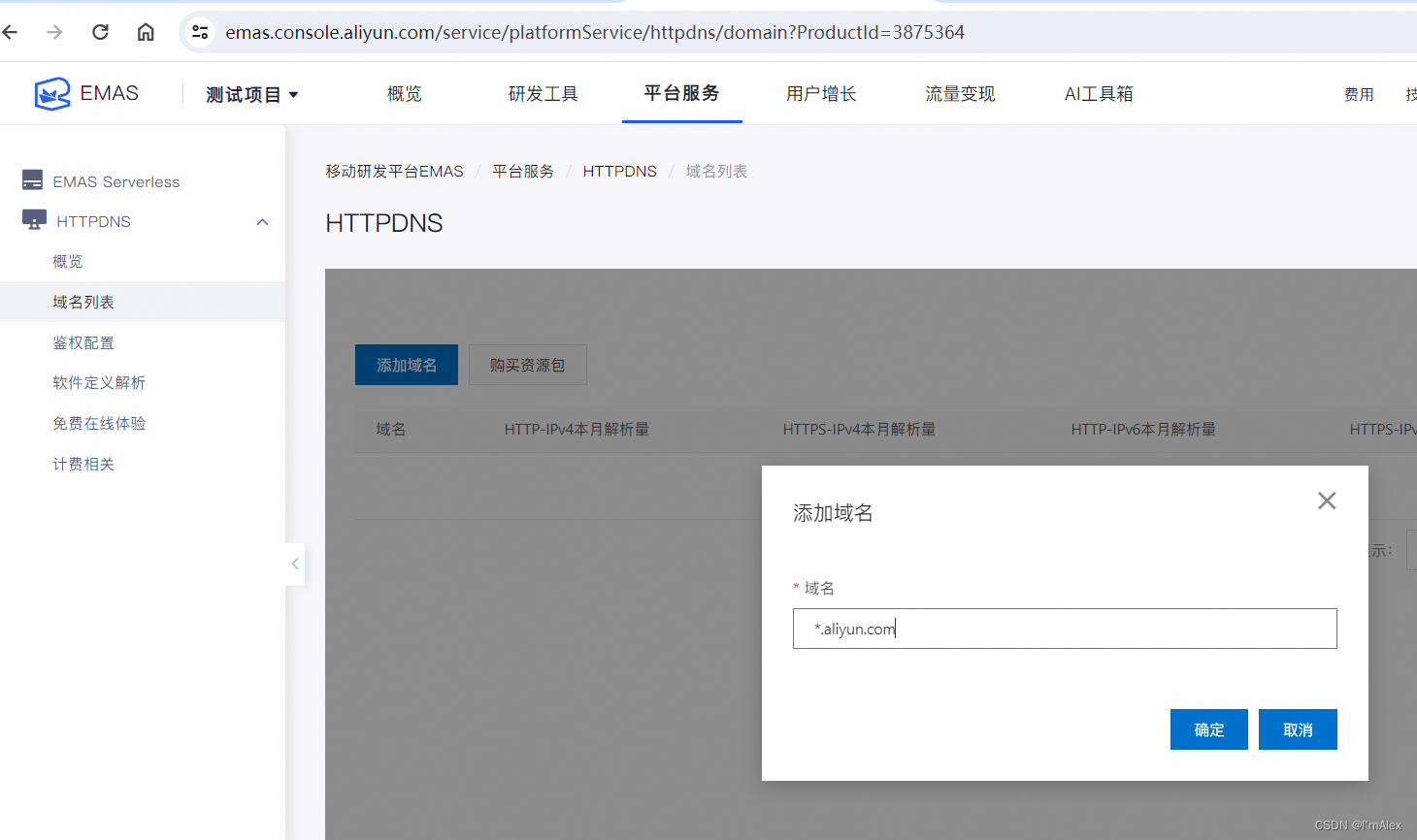The image size is (1417, 840).
Task: Cancel with the 取消 button
Action: pyautogui.click(x=1298, y=729)
